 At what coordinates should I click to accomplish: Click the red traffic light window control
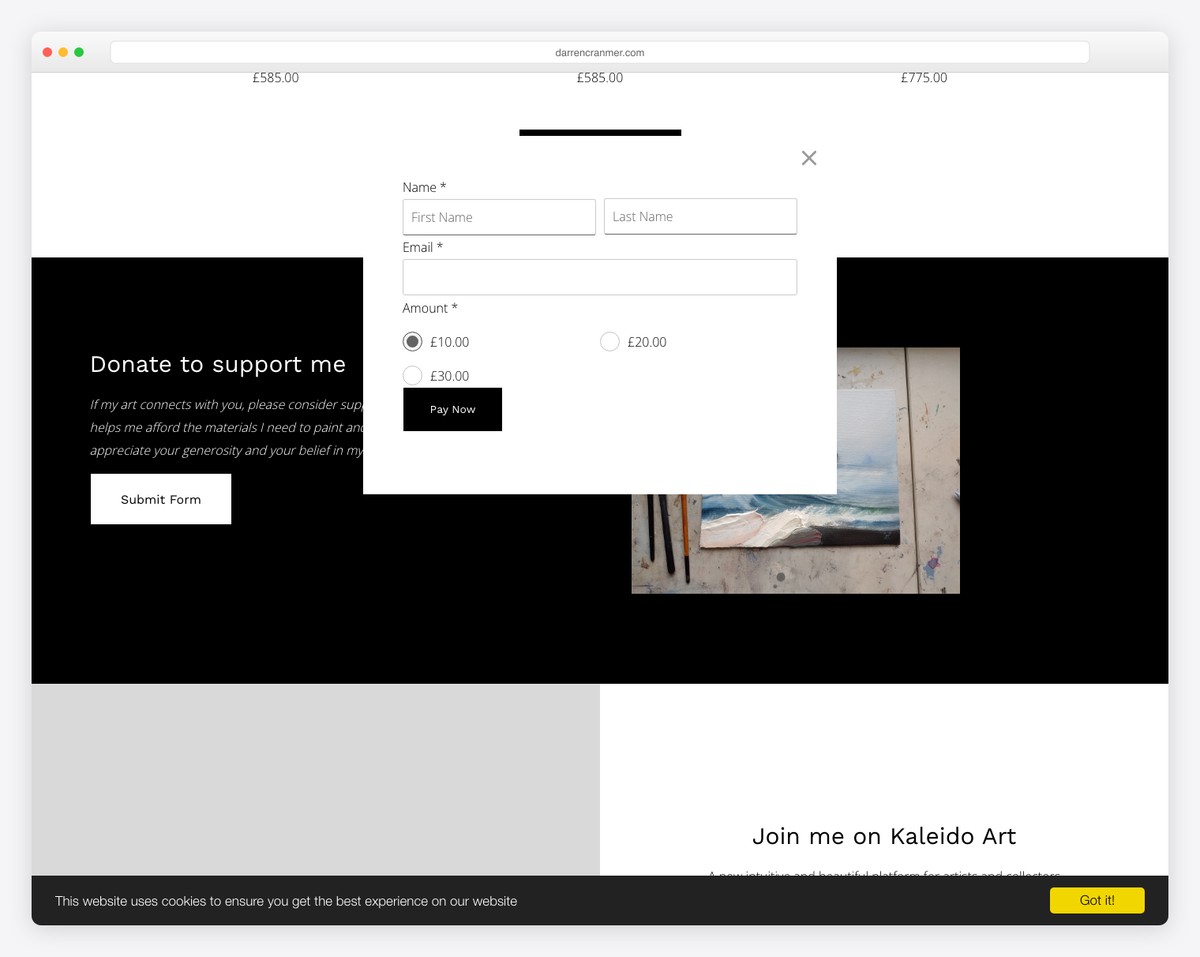click(x=47, y=51)
